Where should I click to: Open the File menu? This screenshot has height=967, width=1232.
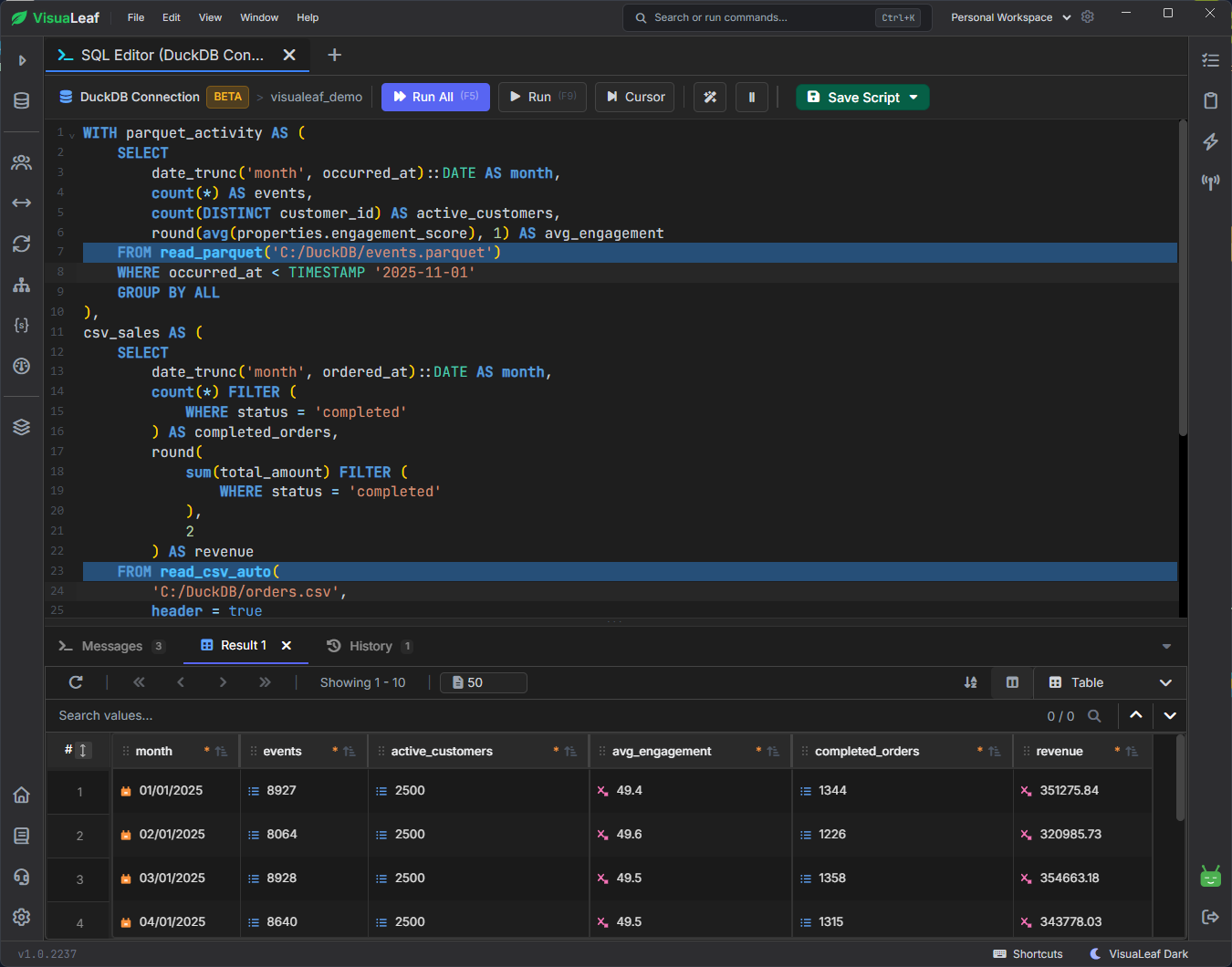point(136,17)
